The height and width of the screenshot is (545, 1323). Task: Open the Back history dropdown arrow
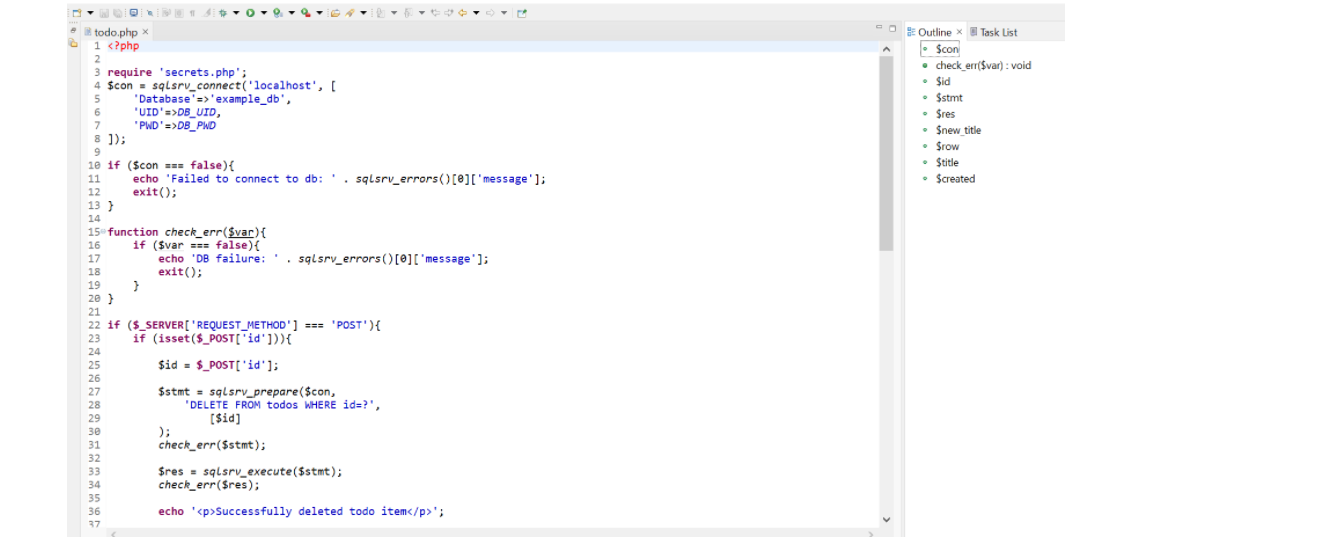coord(476,13)
